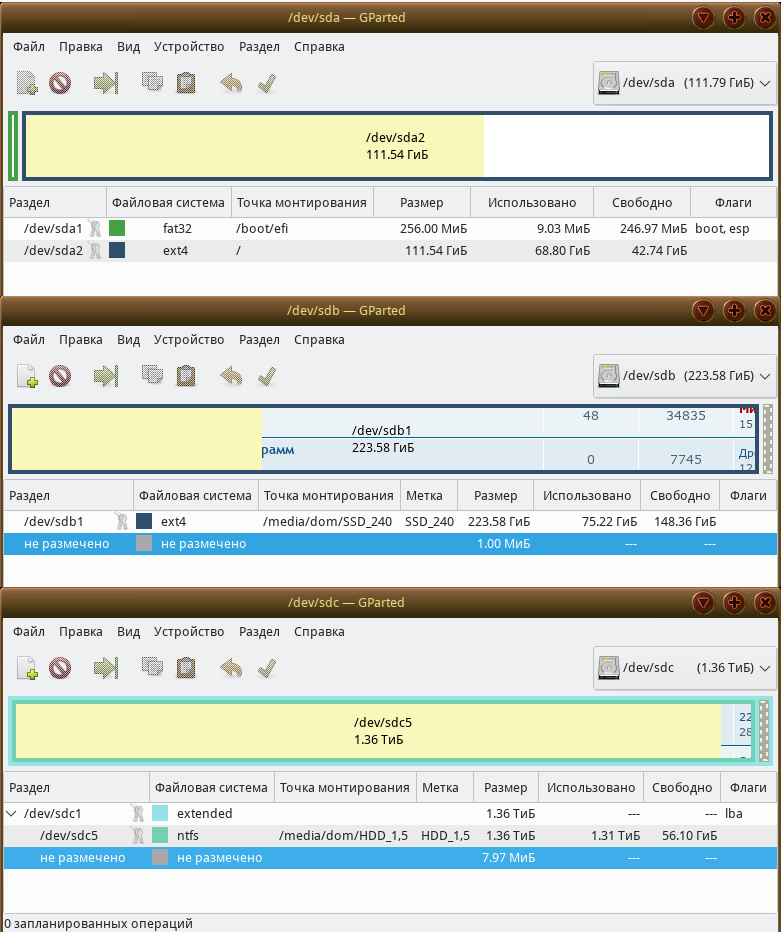Viewport: 781px width, 932px height.
Task: Click Paste partition icon in /dev/sda window
Action: 186,83
